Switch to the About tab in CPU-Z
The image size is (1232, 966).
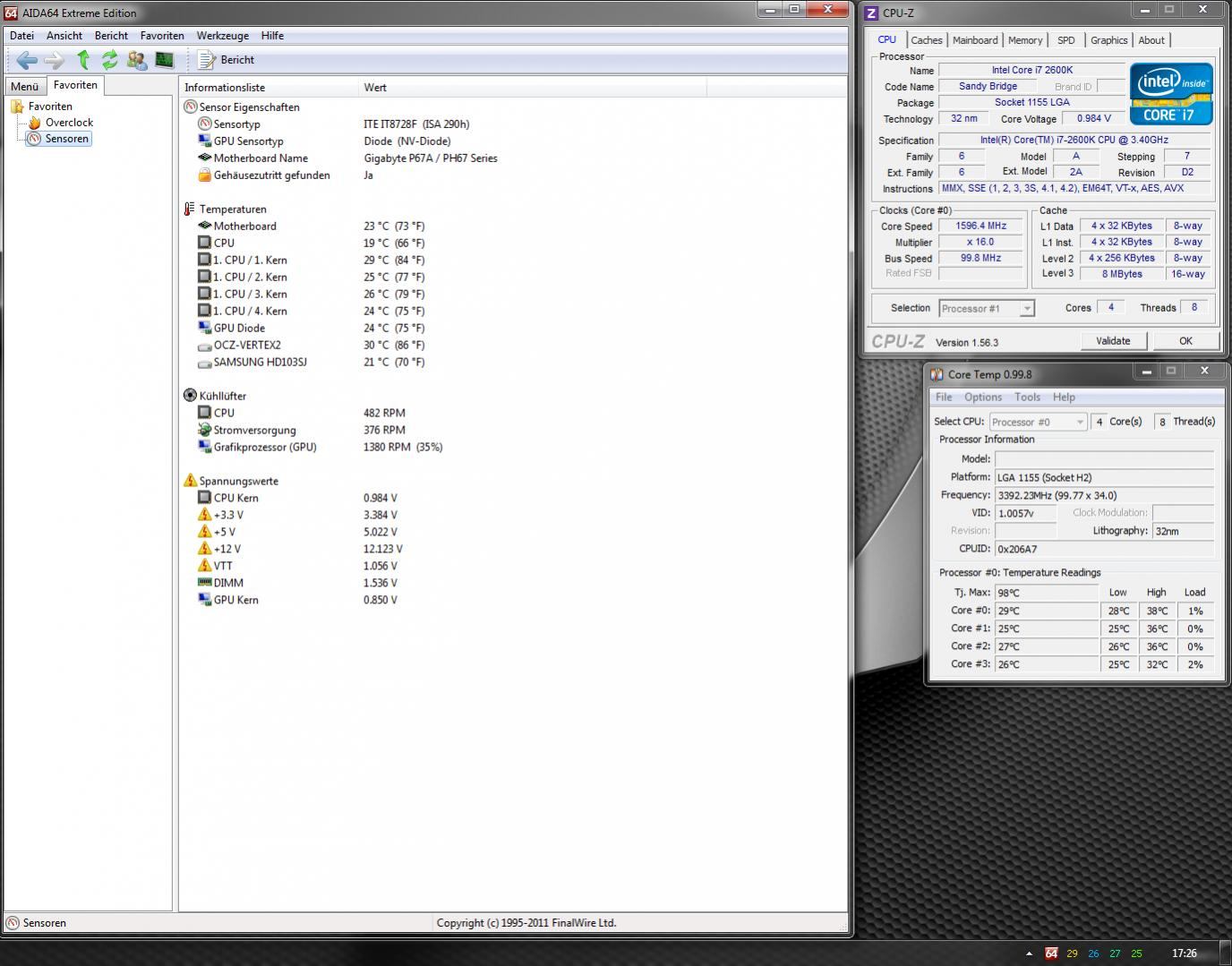click(1151, 40)
